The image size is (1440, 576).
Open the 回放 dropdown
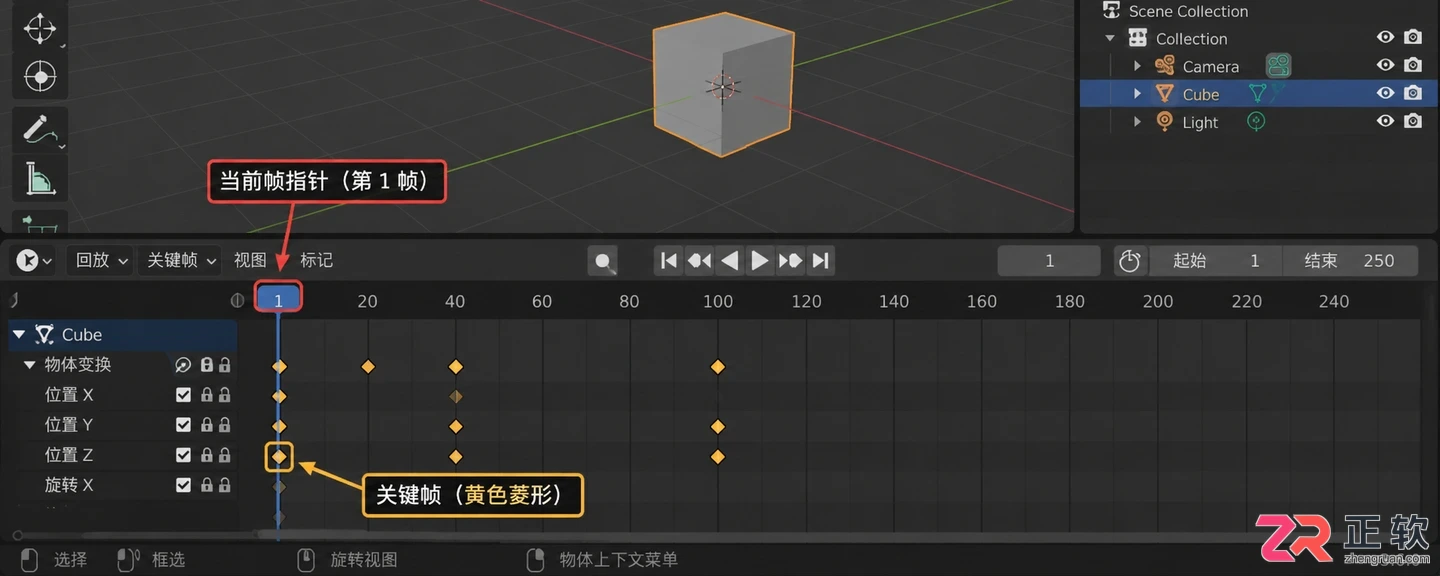102,260
